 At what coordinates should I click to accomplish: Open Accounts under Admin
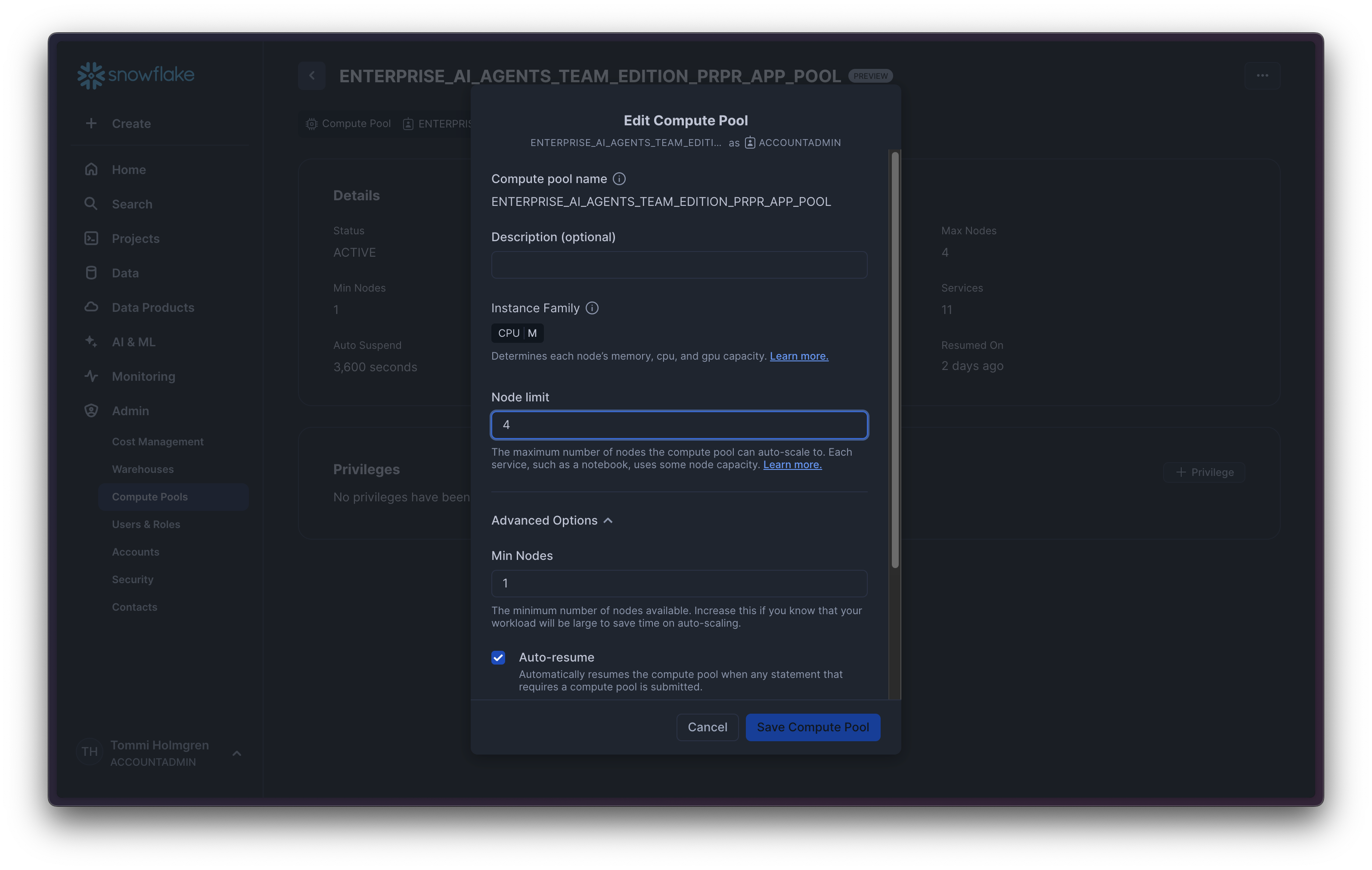pyautogui.click(x=136, y=552)
